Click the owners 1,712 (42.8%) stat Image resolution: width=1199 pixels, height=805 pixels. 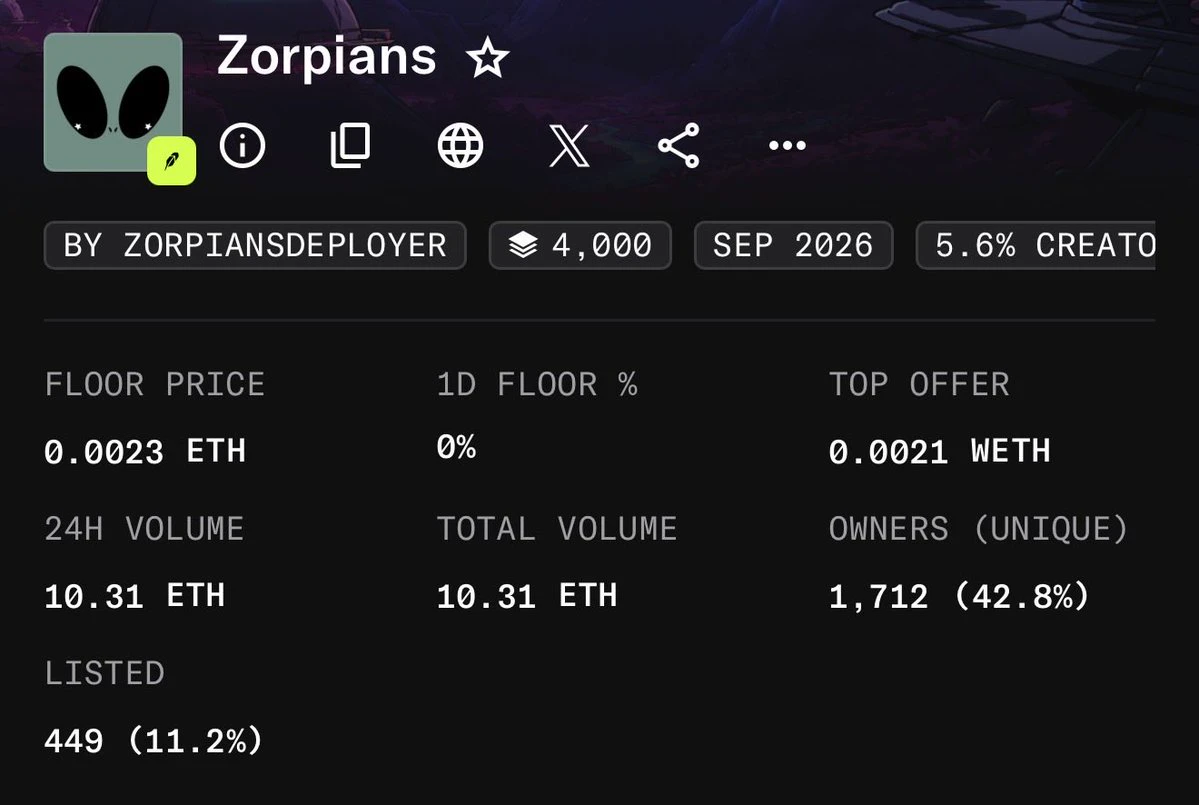(960, 596)
